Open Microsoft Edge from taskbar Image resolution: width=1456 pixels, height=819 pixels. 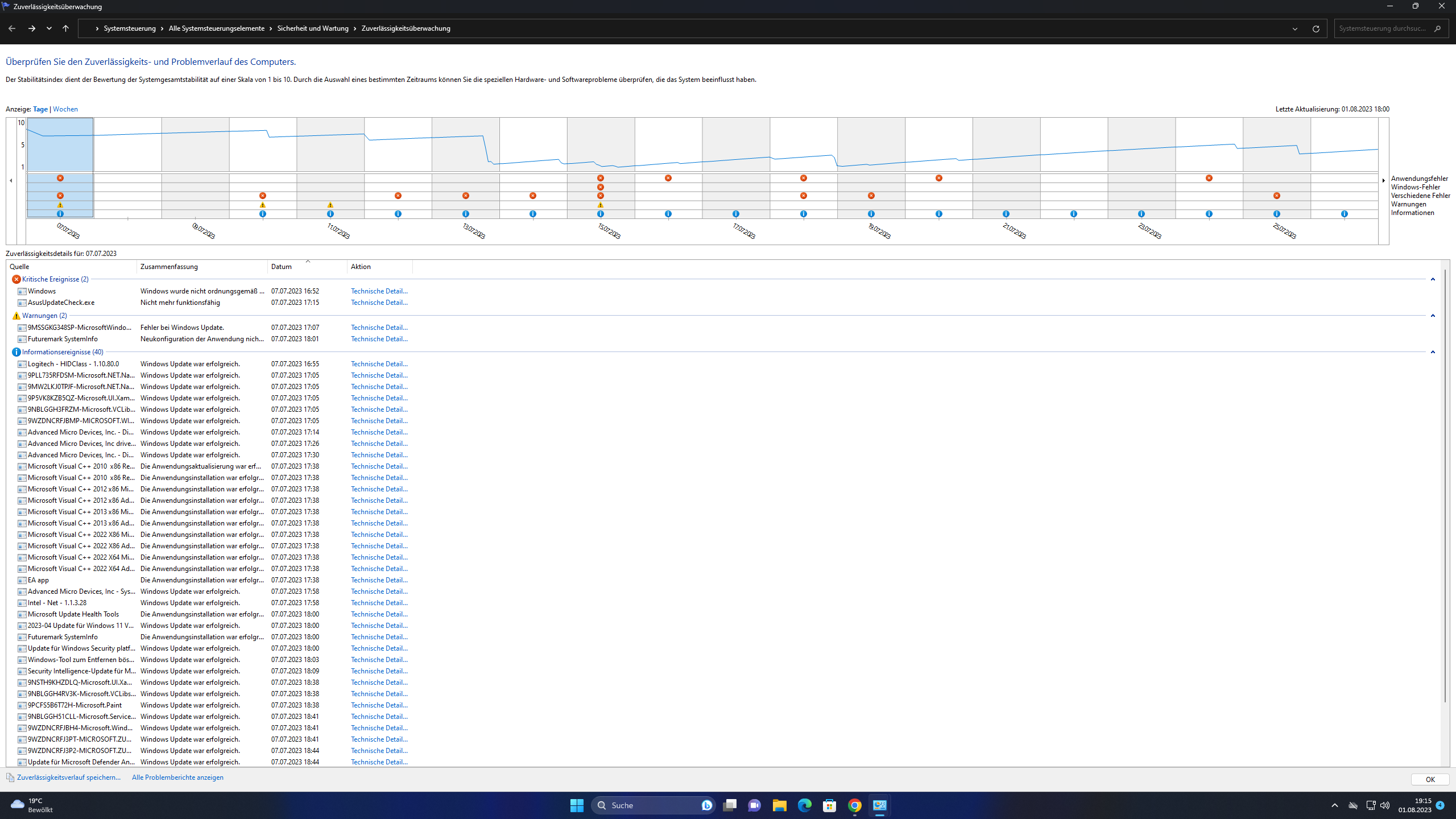(804, 805)
